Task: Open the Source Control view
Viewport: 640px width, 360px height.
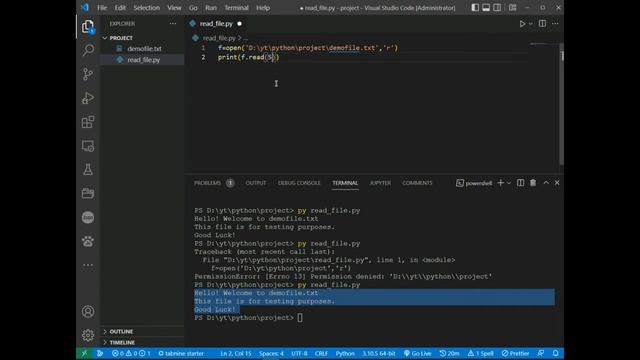Action: click(88, 74)
